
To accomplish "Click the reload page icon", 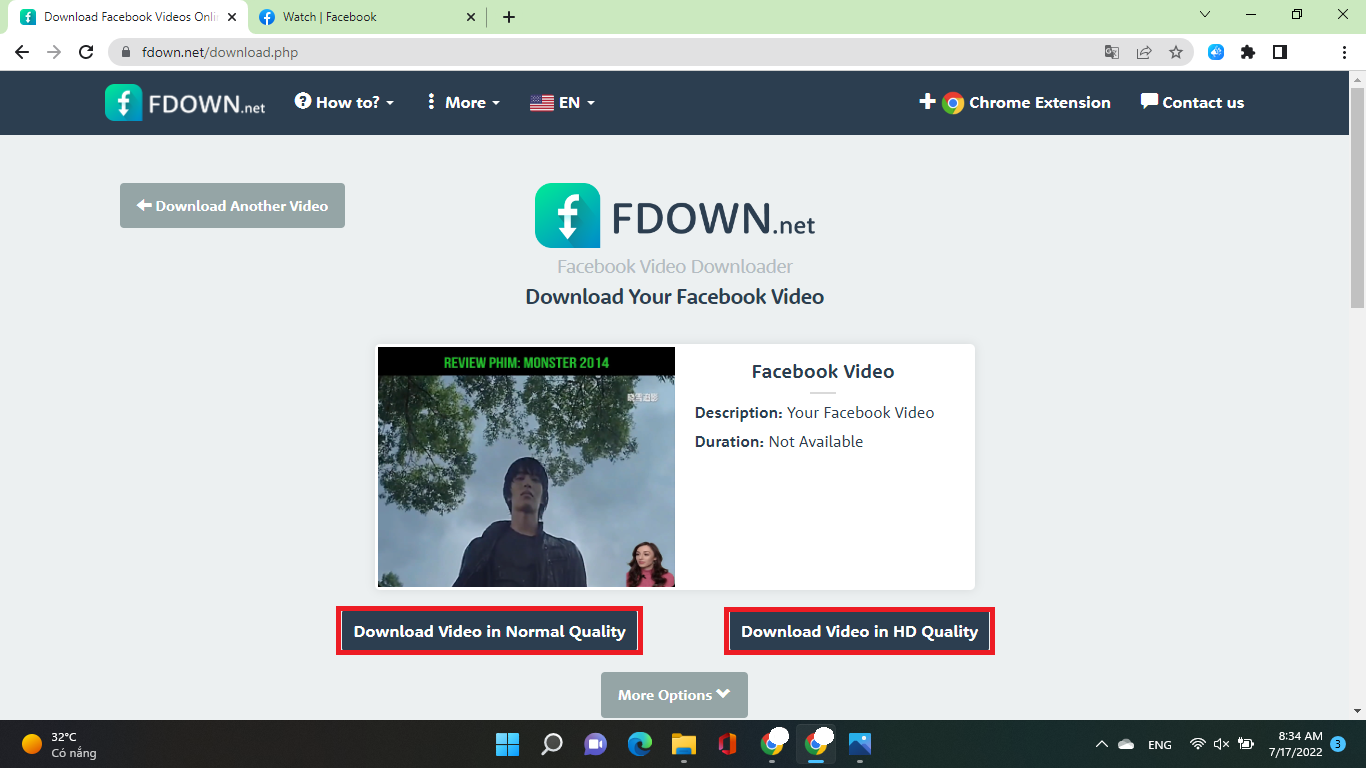I will (x=85, y=52).
